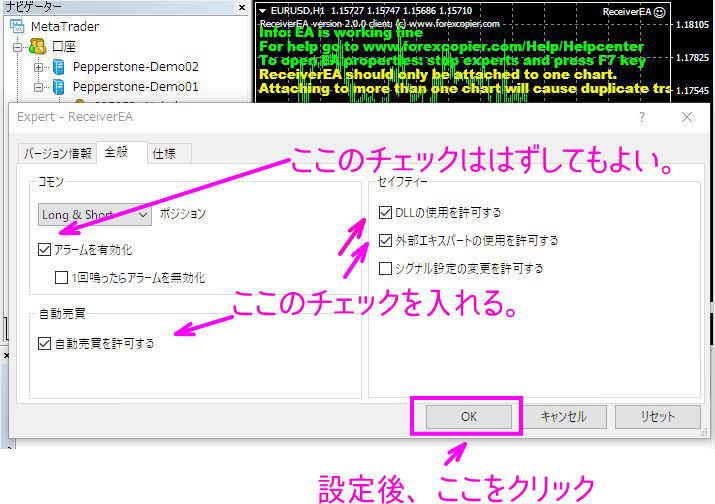The image size is (715, 504).
Task: Click the ReceiverEA label at chart corner
Action: [627, 12]
